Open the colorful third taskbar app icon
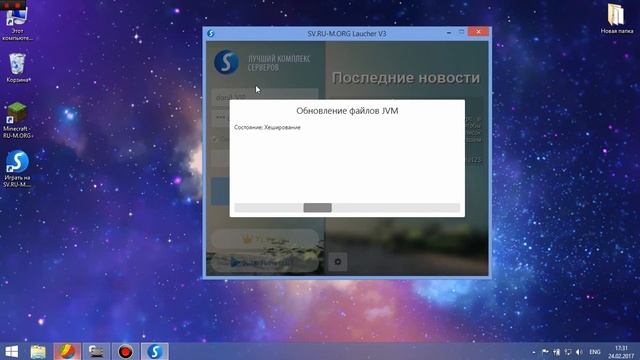The width and height of the screenshot is (640, 360). pos(67,351)
